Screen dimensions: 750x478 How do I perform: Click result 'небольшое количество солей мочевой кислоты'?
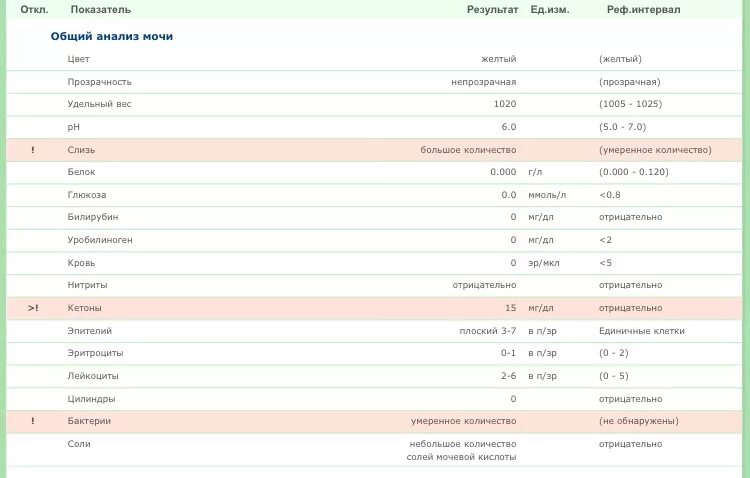[462, 450]
